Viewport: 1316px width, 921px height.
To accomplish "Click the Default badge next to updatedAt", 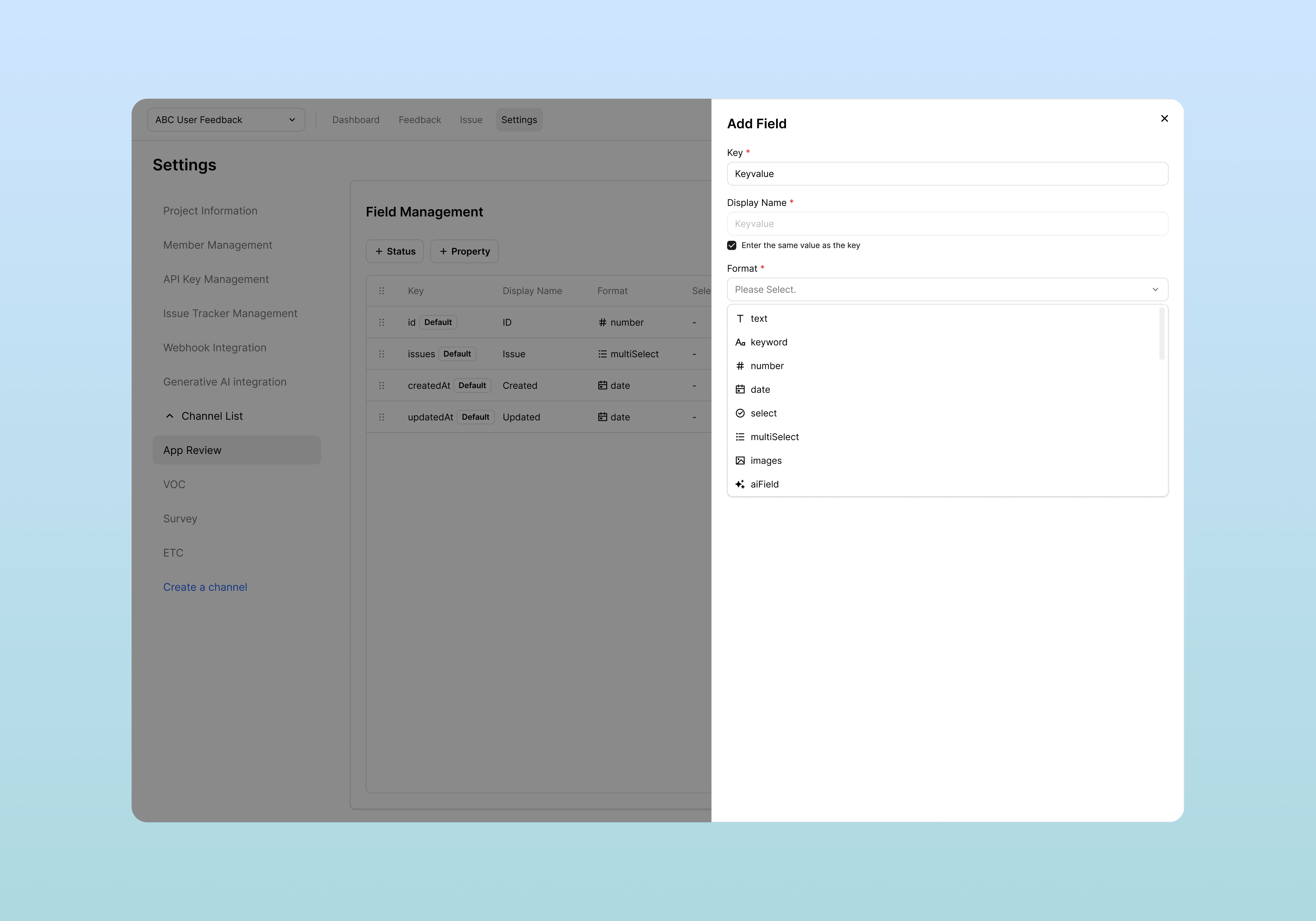I will pyautogui.click(x=476, y=417).
